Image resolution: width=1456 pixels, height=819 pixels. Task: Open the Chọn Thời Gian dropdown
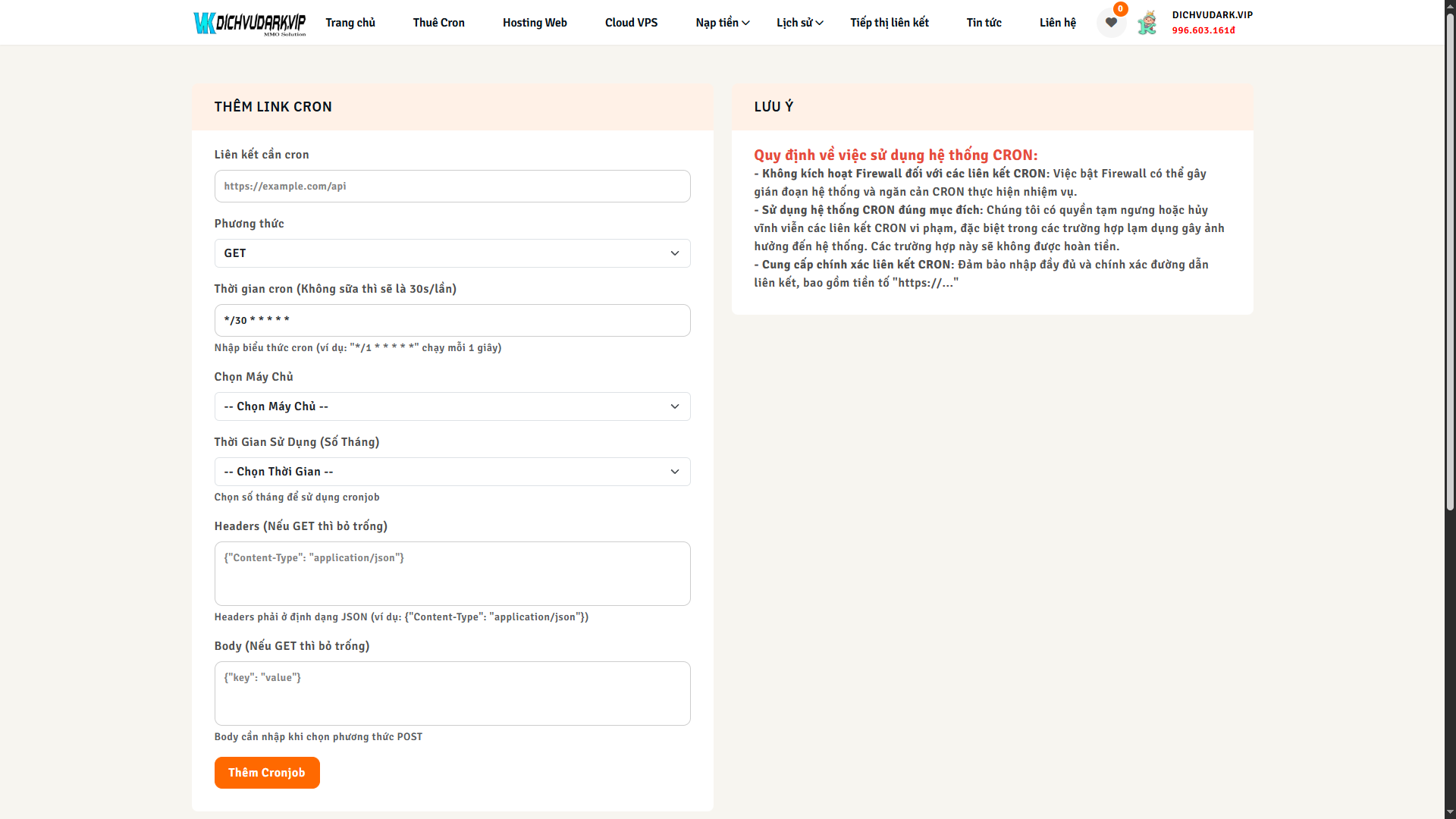coord(452,472)
